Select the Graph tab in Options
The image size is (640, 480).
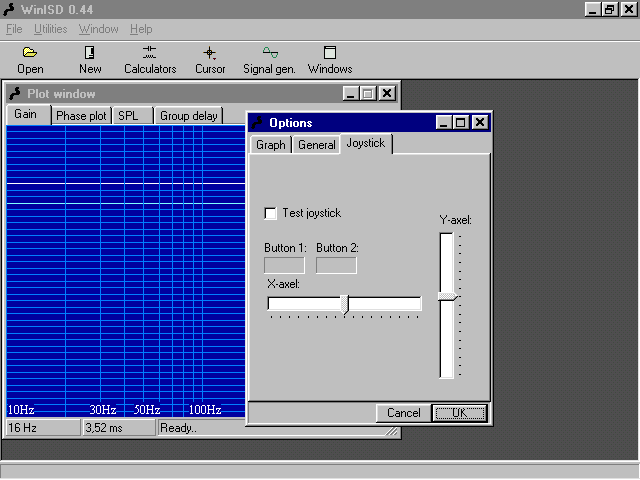[x=271, y=145]
